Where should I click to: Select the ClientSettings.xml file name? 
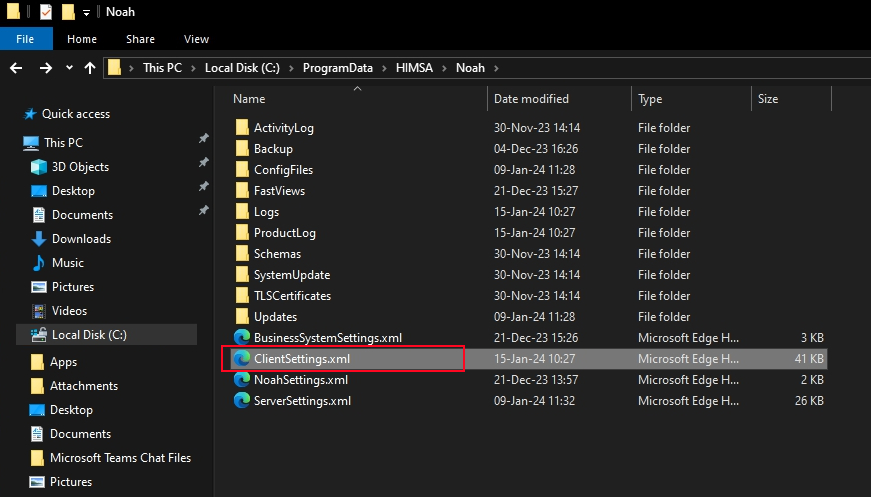click(302, 359)
